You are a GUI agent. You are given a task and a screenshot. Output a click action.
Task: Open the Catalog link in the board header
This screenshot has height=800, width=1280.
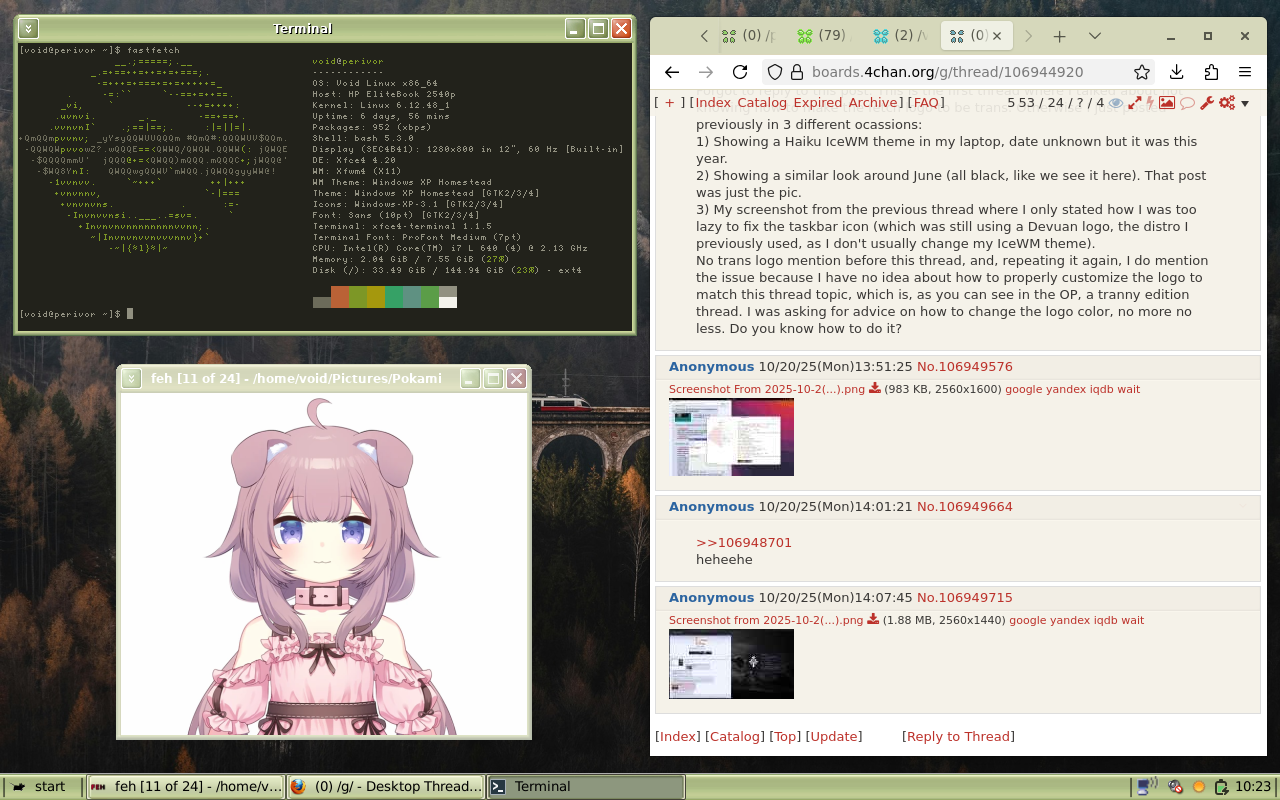tap(762, 103)
